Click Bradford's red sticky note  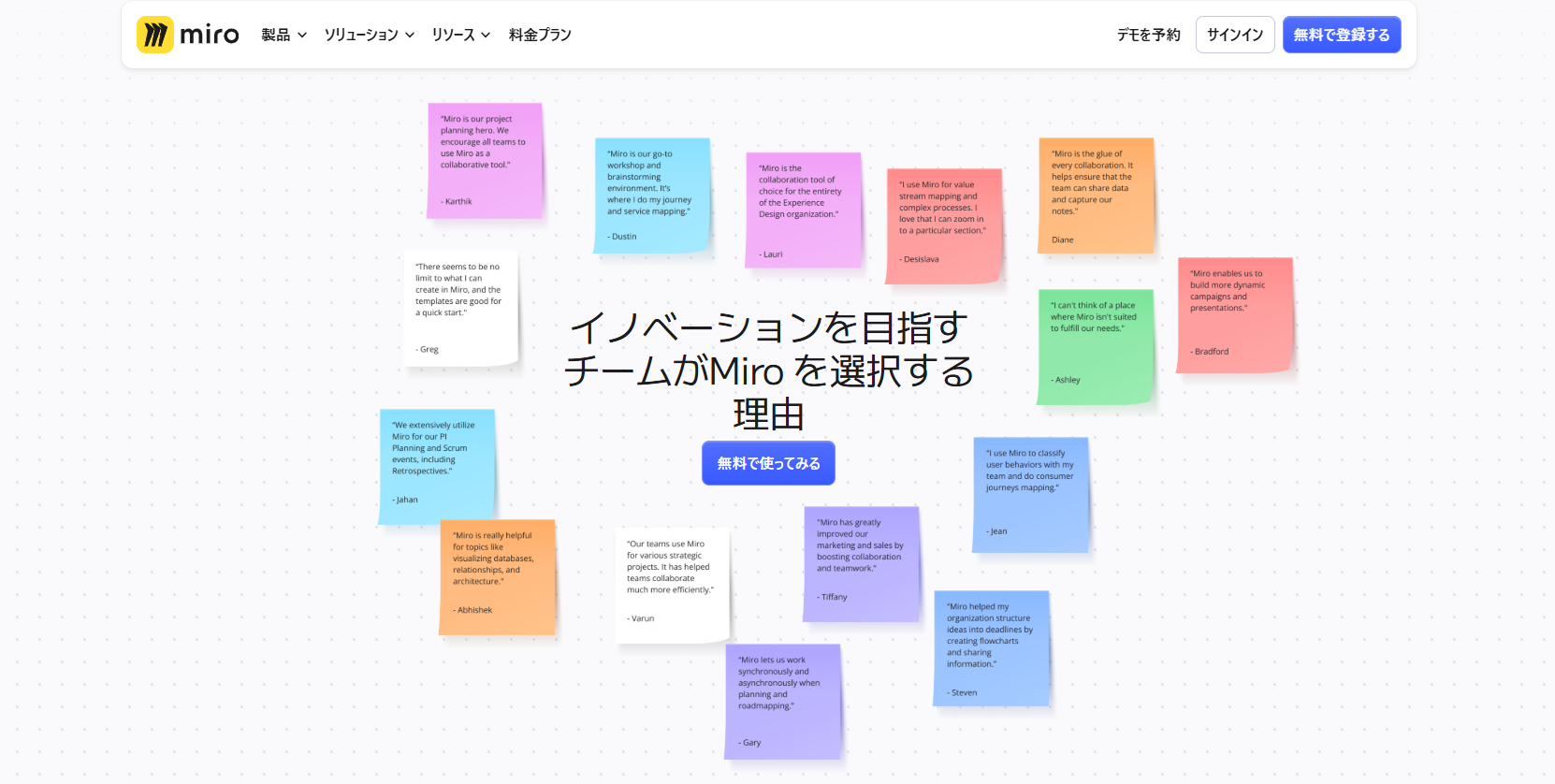click(1234, 315)
